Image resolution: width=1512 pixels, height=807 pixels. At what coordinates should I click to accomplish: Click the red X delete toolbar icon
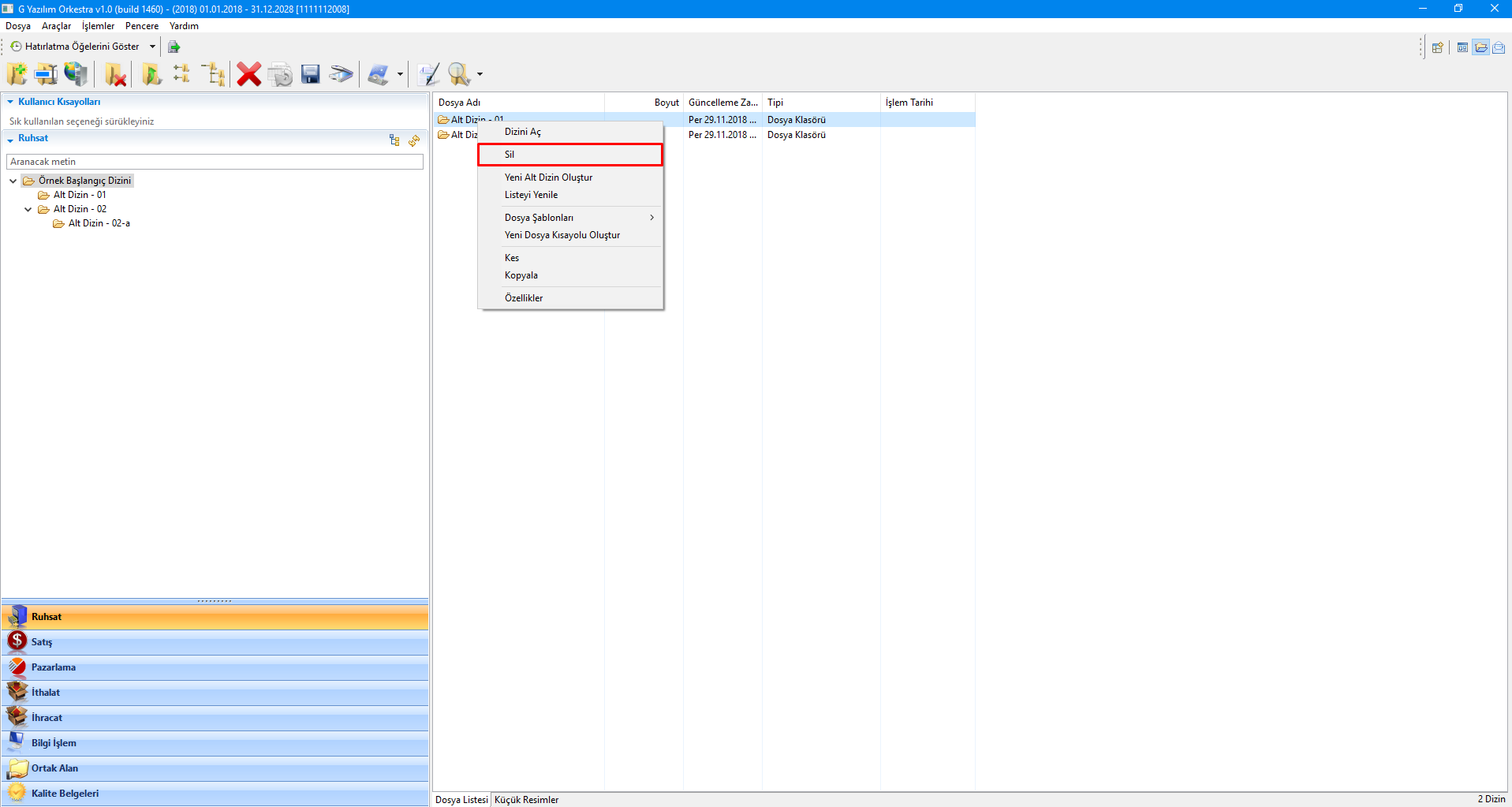pos(248,74)
